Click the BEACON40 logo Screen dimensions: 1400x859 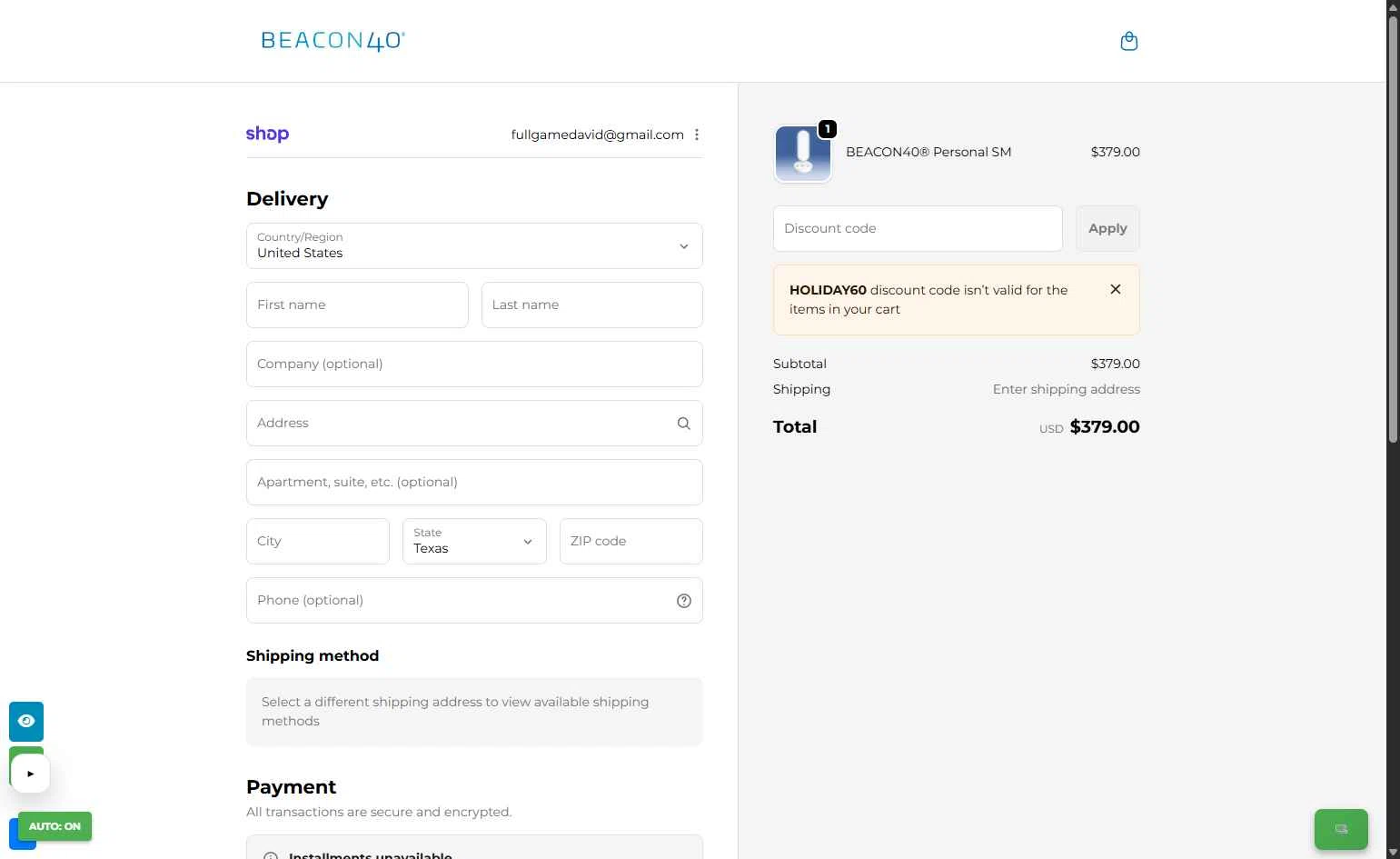[x=333, y=41]
